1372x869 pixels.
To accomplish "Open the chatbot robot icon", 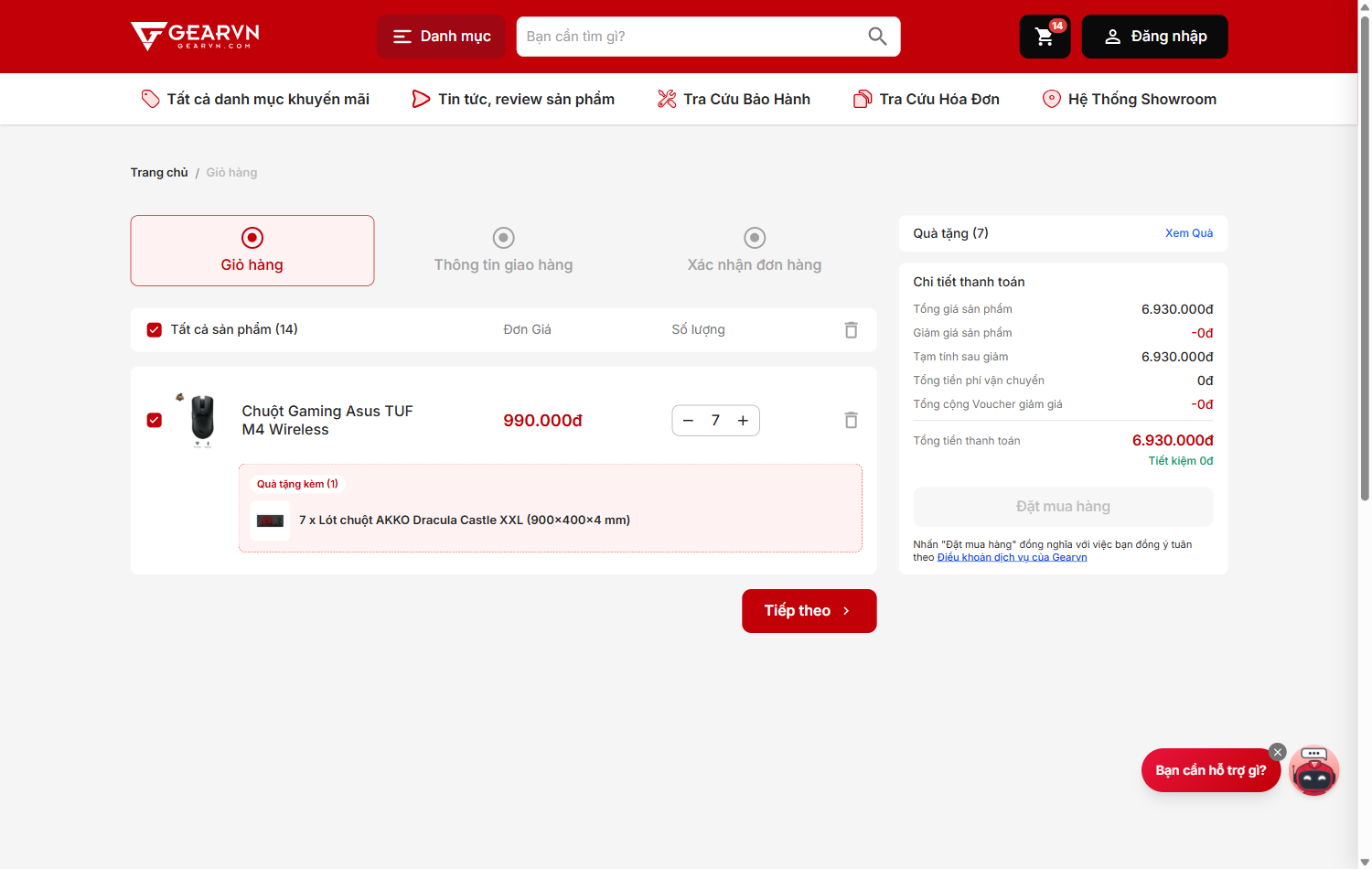I will point(1314,771).
